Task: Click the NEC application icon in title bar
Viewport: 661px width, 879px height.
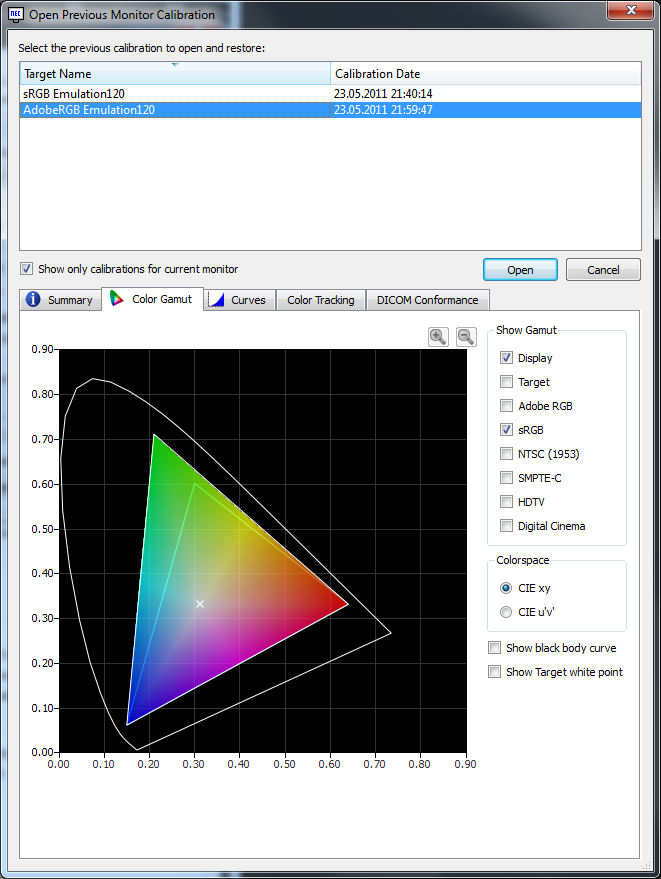Action: tap(16, 14)
